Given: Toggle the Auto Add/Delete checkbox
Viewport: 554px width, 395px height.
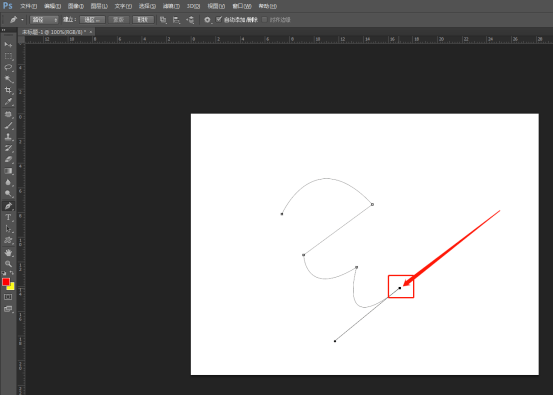Looking at the screenshot, I should tap(219, 19).
